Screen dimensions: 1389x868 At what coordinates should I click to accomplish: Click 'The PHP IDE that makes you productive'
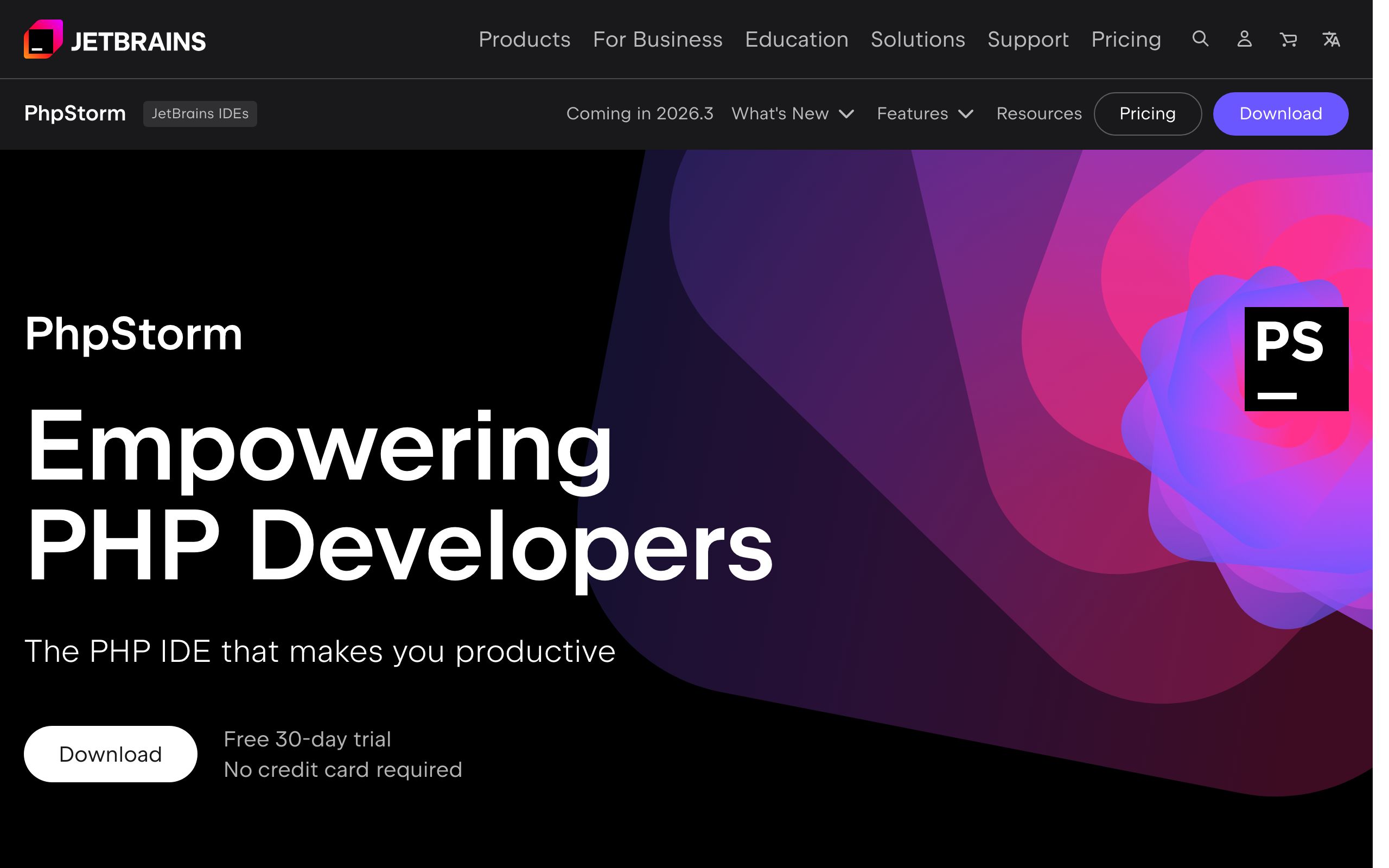pos(320,651)
